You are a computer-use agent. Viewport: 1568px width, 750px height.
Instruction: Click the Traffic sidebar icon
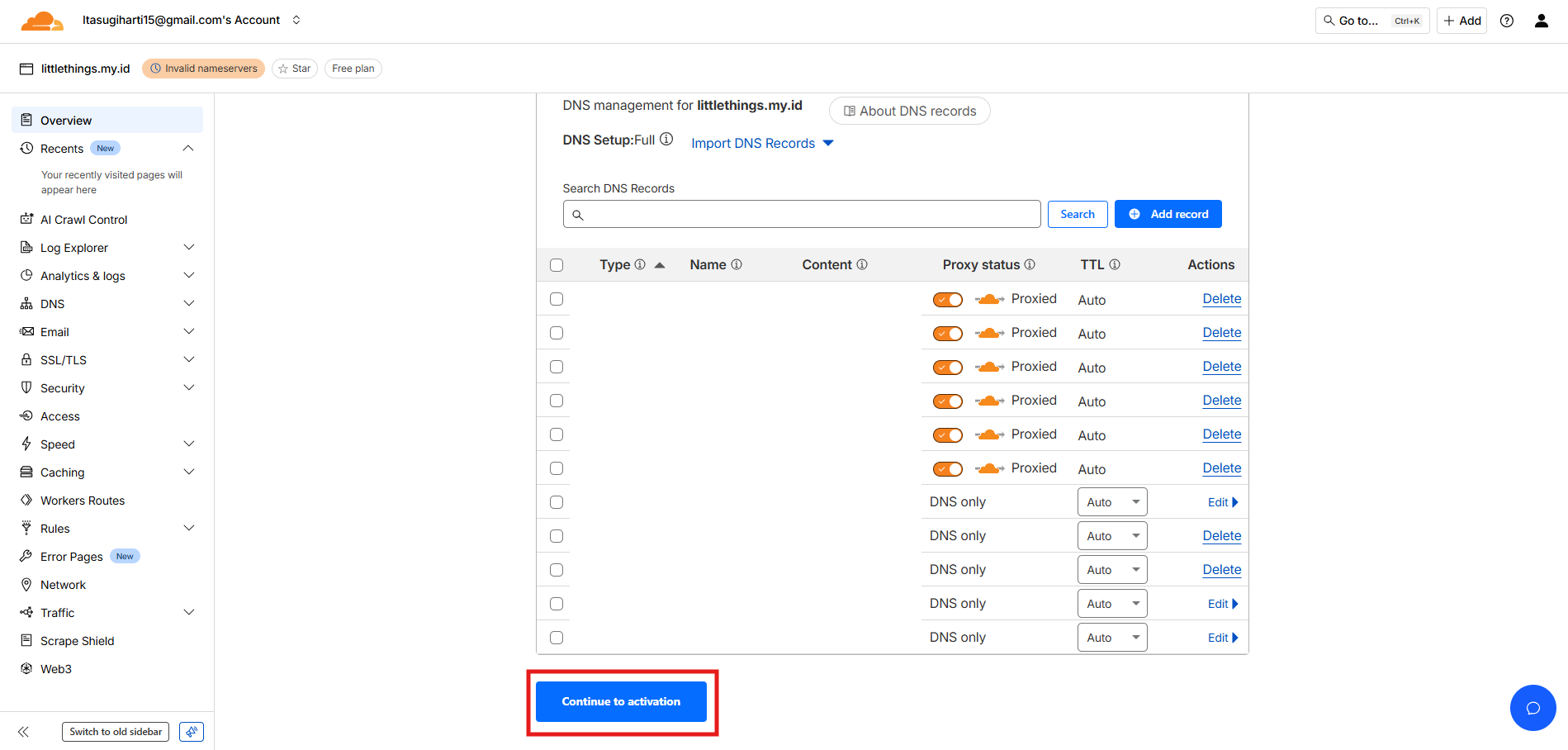26,612
